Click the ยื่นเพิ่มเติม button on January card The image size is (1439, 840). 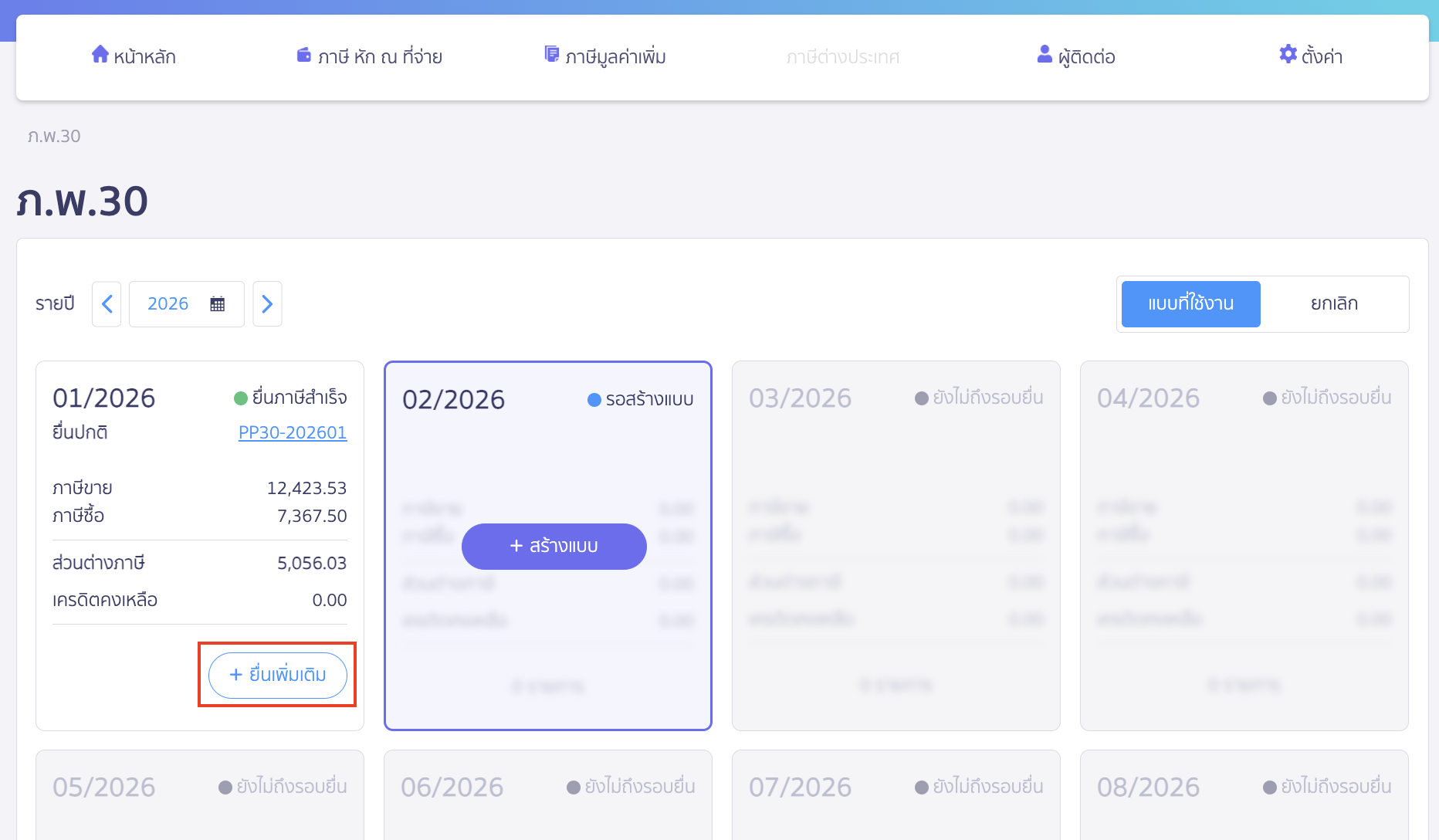pos(276,675)
